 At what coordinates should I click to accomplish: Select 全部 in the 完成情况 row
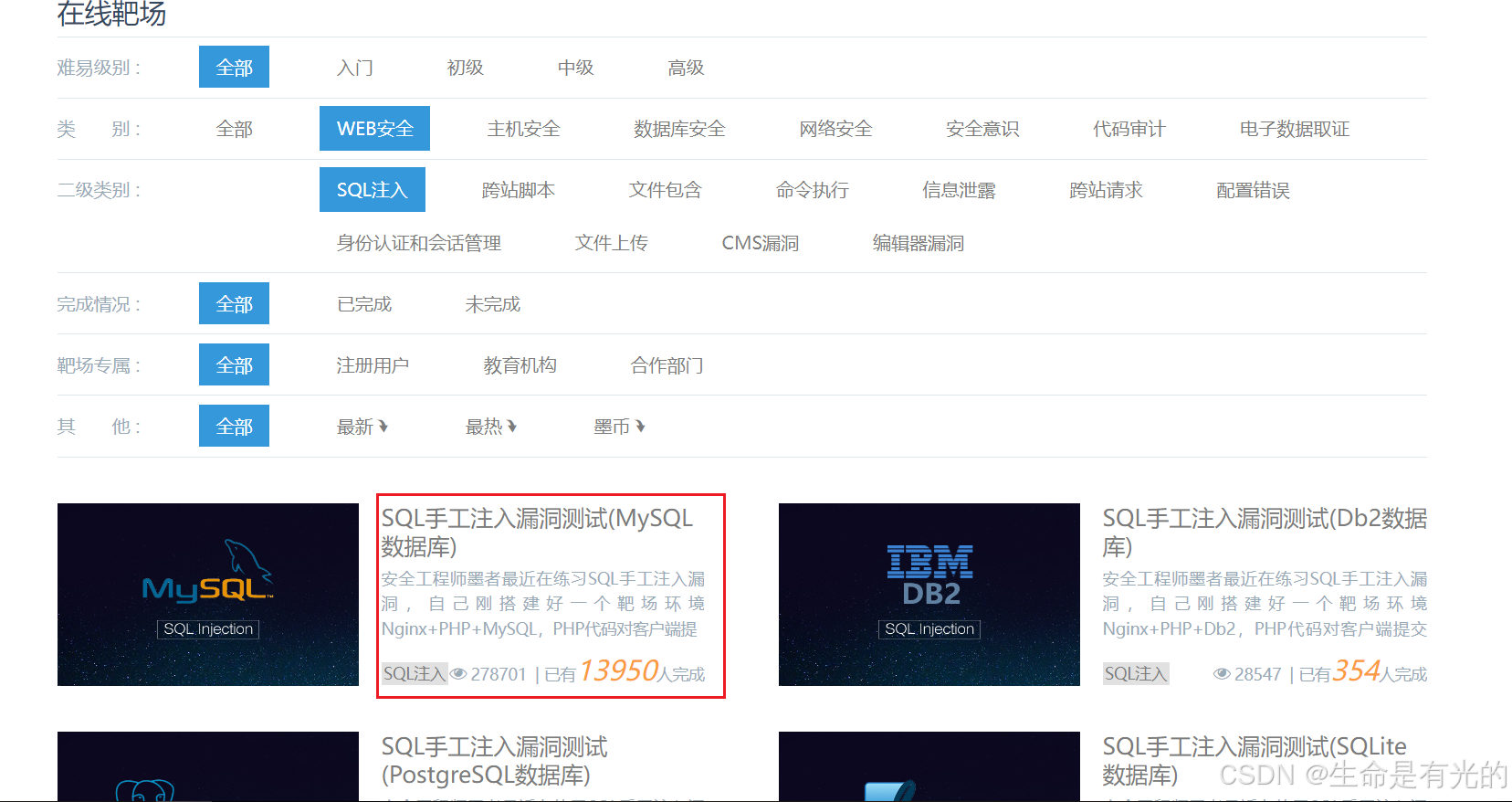tap(234, 303)
